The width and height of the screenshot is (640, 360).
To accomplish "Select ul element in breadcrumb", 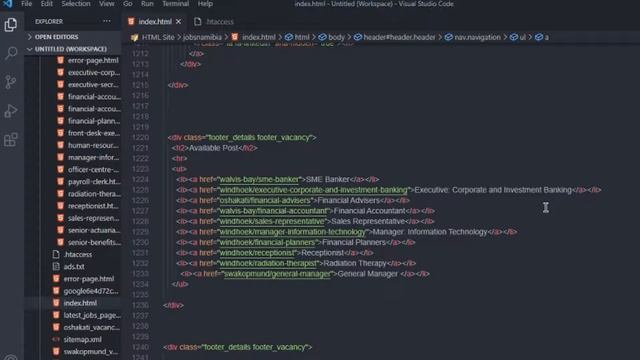I will 522,37.
